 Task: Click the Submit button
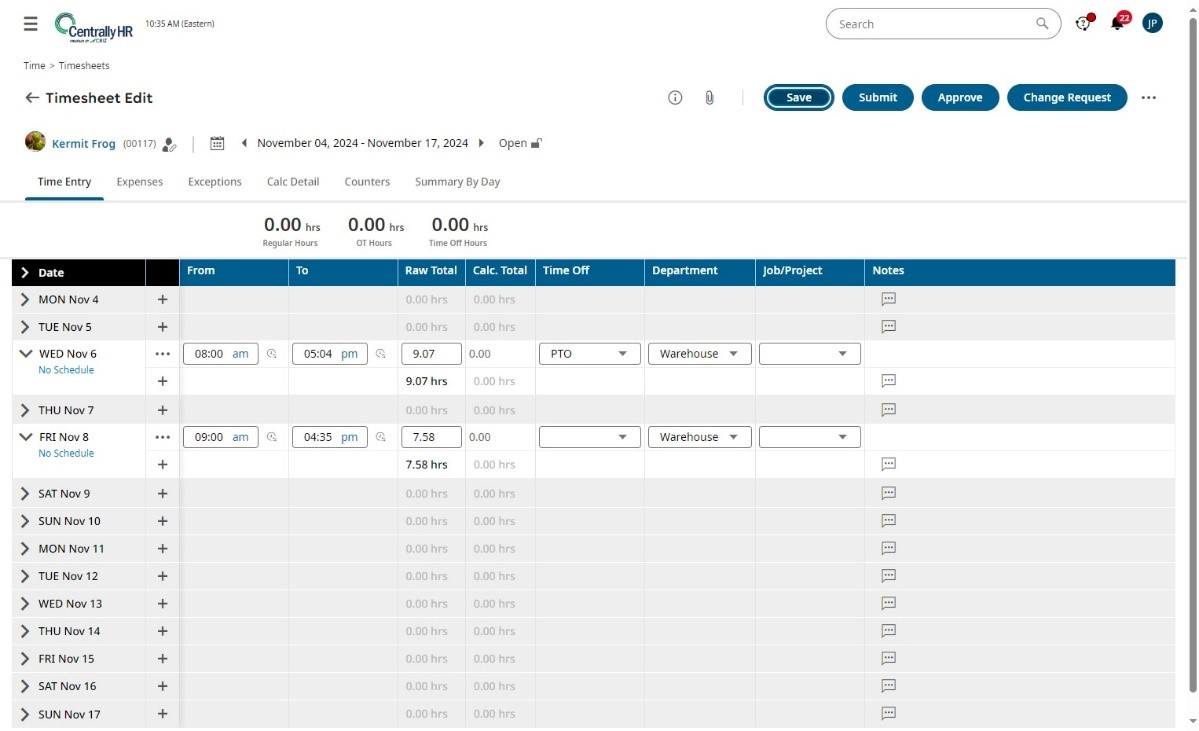(x=878, y=98)
